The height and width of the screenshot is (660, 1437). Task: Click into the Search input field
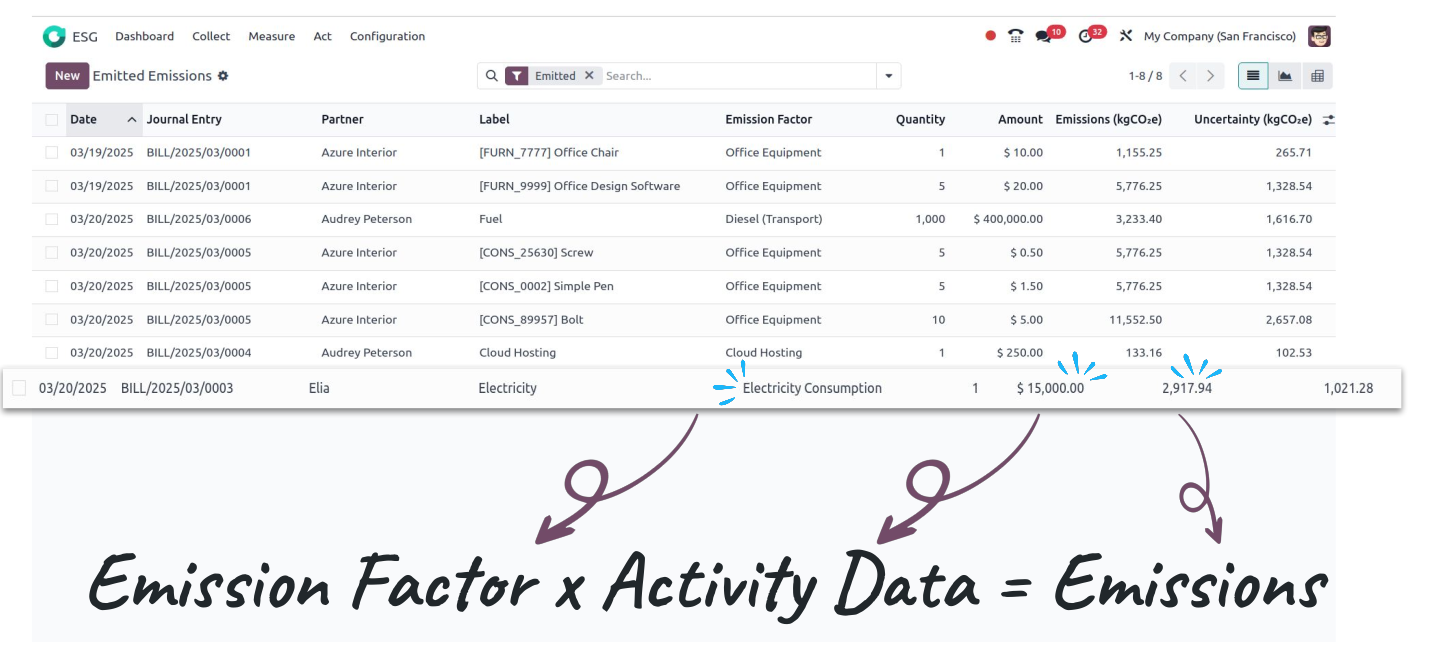click(735, 76)
